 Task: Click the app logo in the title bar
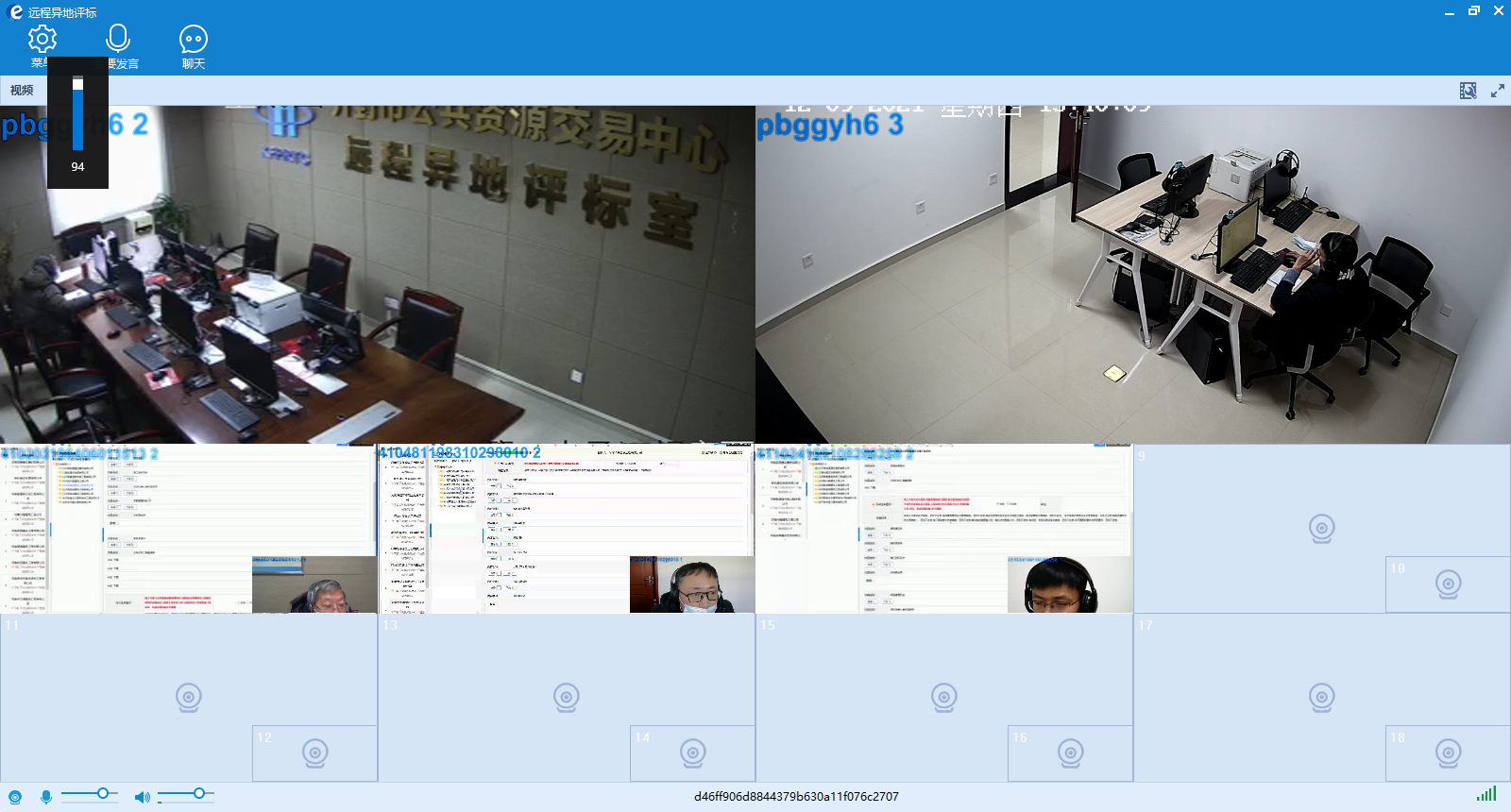(15, 11)
